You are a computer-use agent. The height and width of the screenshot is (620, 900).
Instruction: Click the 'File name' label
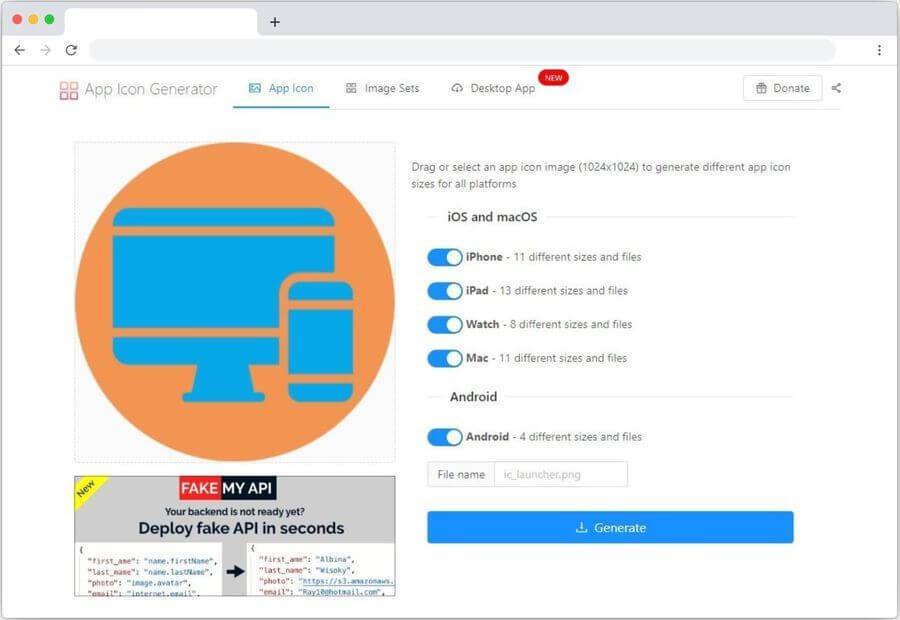(461, 475)
